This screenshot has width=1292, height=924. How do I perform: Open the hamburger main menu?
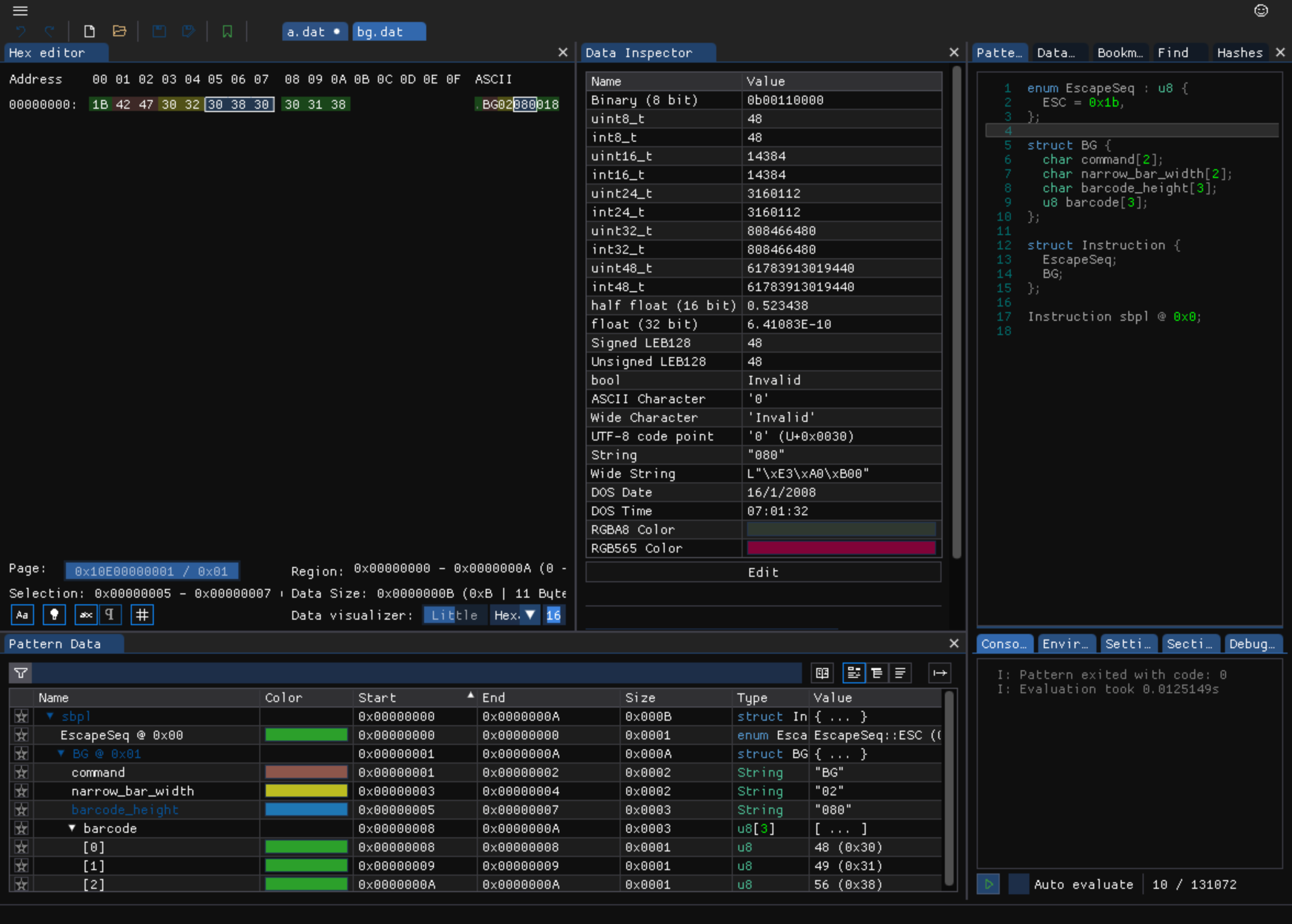point(20,11)
